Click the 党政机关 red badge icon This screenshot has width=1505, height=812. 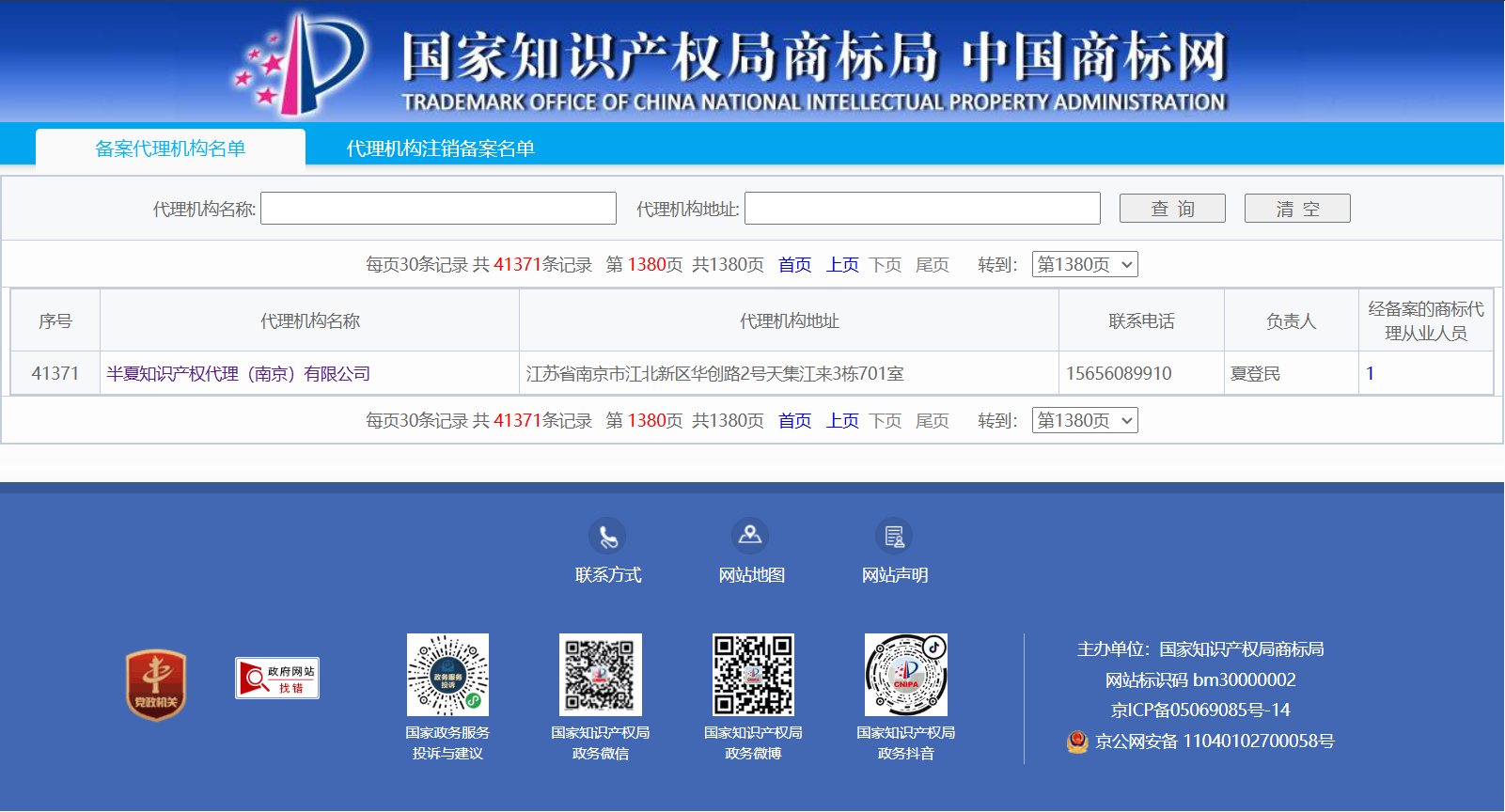[156, 685]
